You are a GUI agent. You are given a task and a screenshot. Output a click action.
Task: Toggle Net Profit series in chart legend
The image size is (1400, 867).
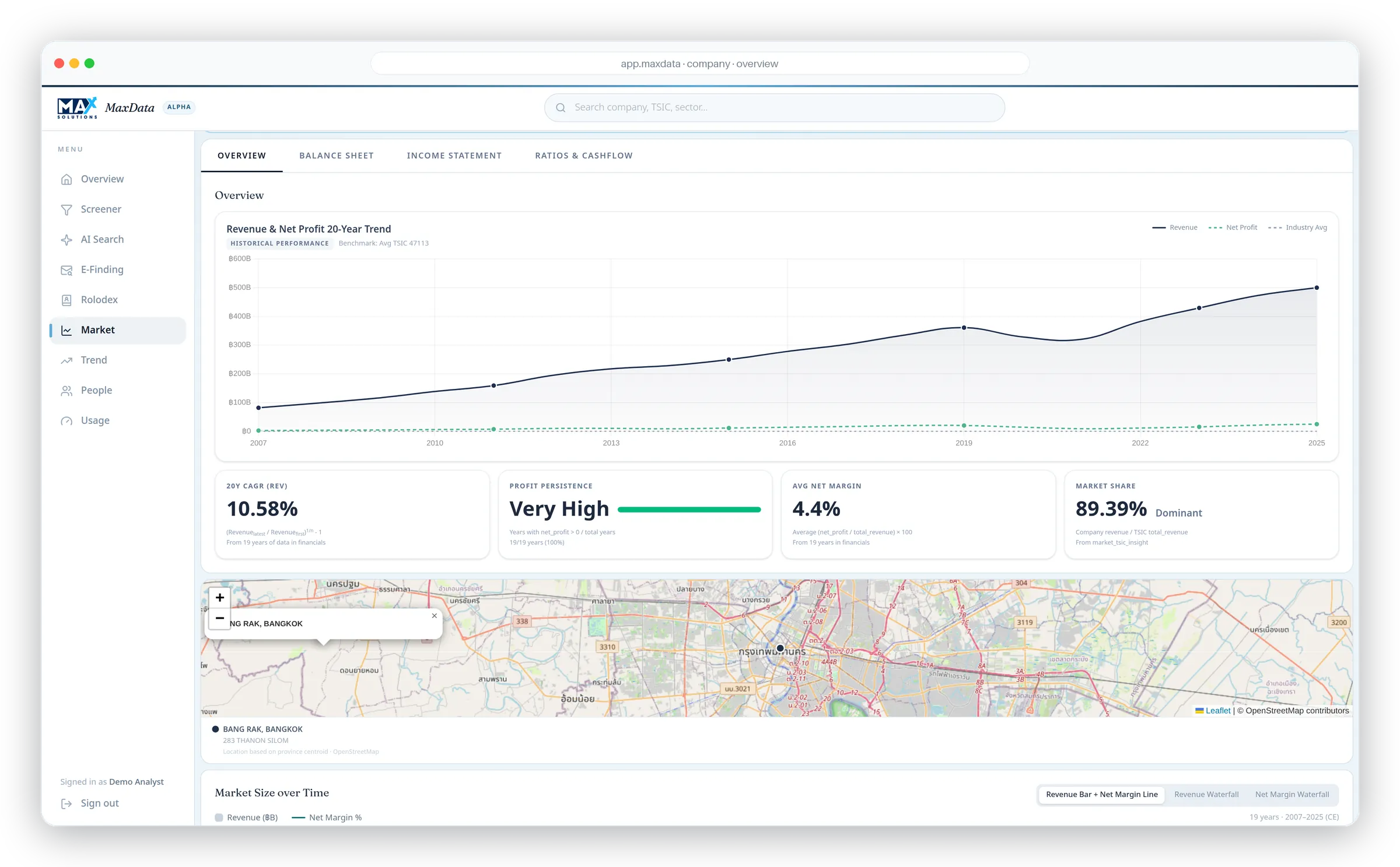(1233, 227)
